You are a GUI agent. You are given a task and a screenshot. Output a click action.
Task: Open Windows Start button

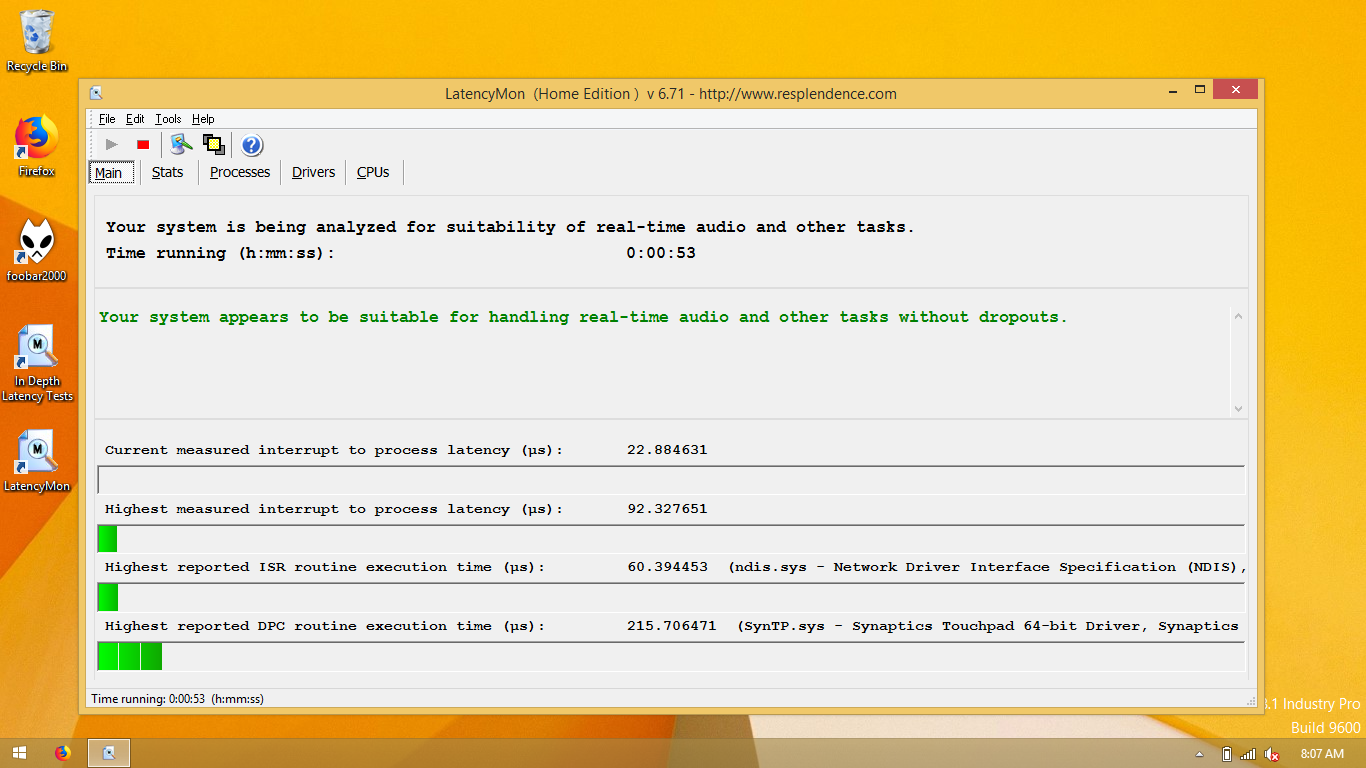19,753
